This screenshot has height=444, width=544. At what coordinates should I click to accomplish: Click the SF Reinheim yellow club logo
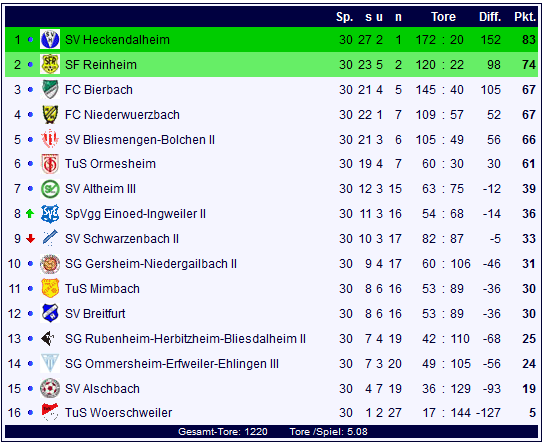coord(50,64)
